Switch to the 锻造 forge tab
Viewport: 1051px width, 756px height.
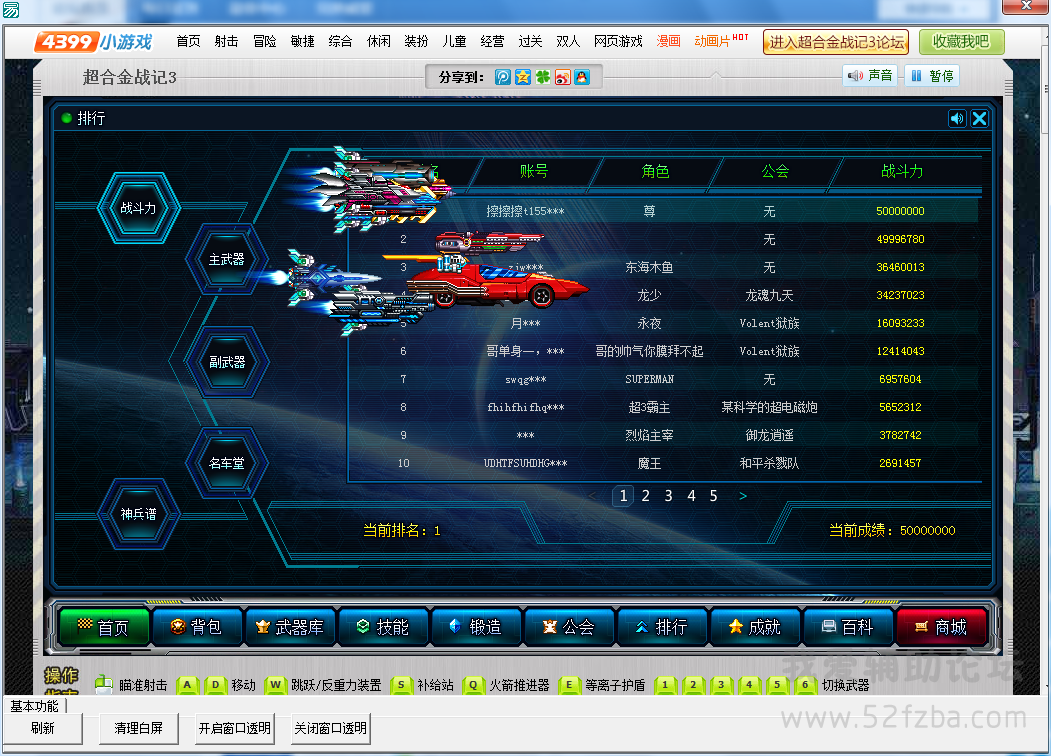[475, 627]
